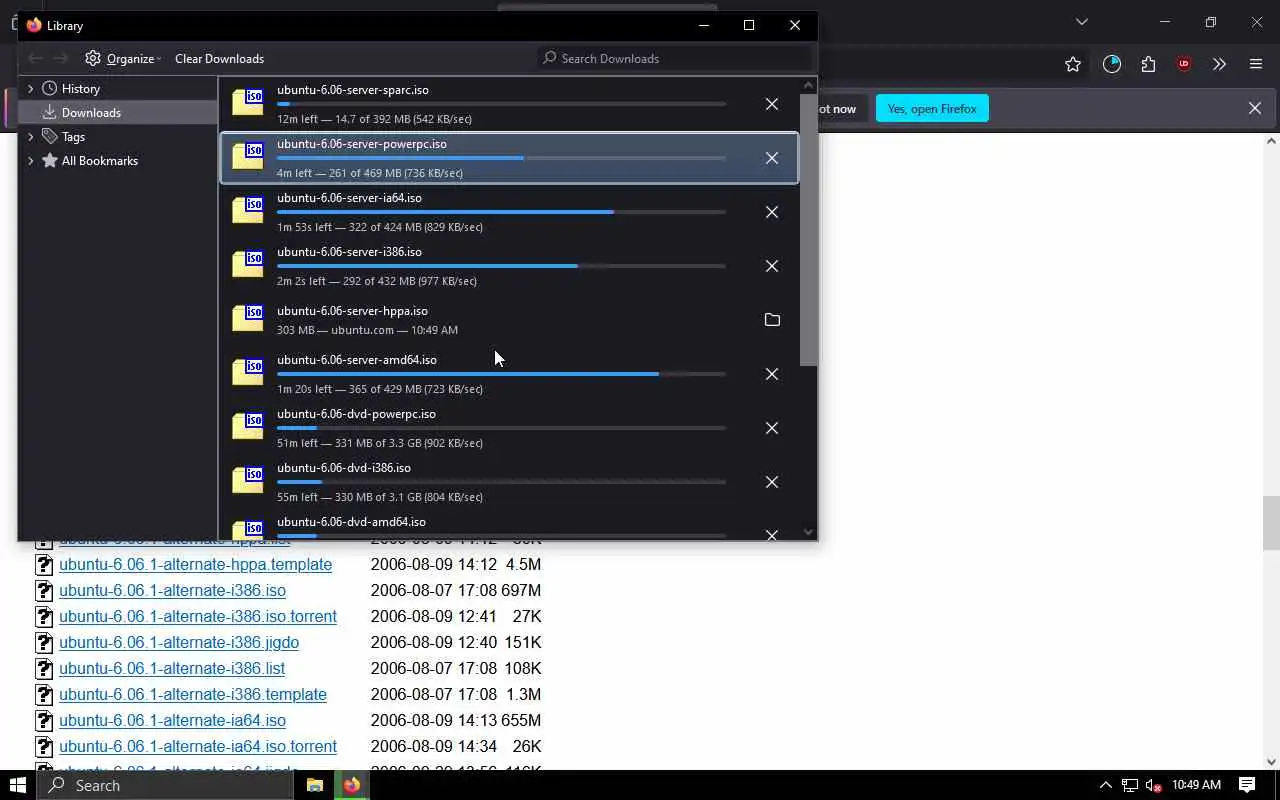Select the ubuntu-6.06-server-hppa.iso file name
The height and width of the screenshot is (800, 1280).
(x=352, y=311)
